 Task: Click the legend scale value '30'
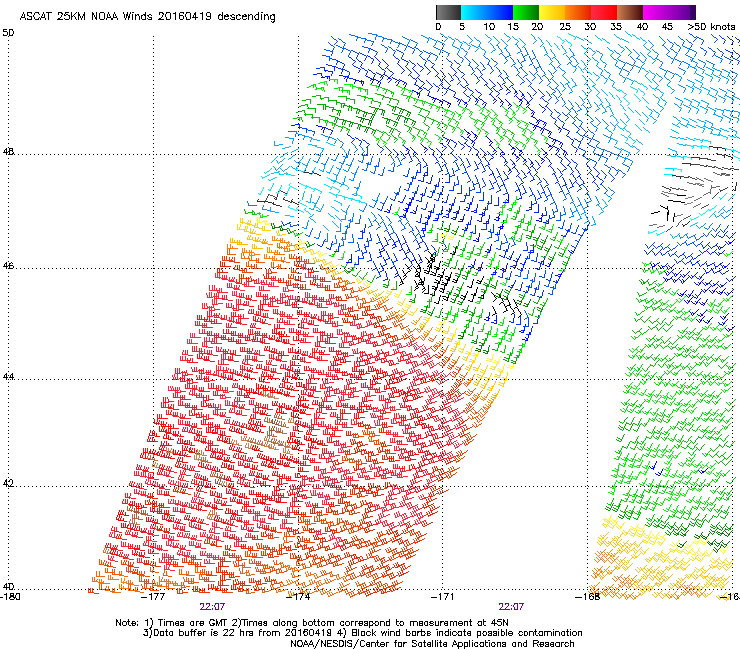tap(590, 27)
